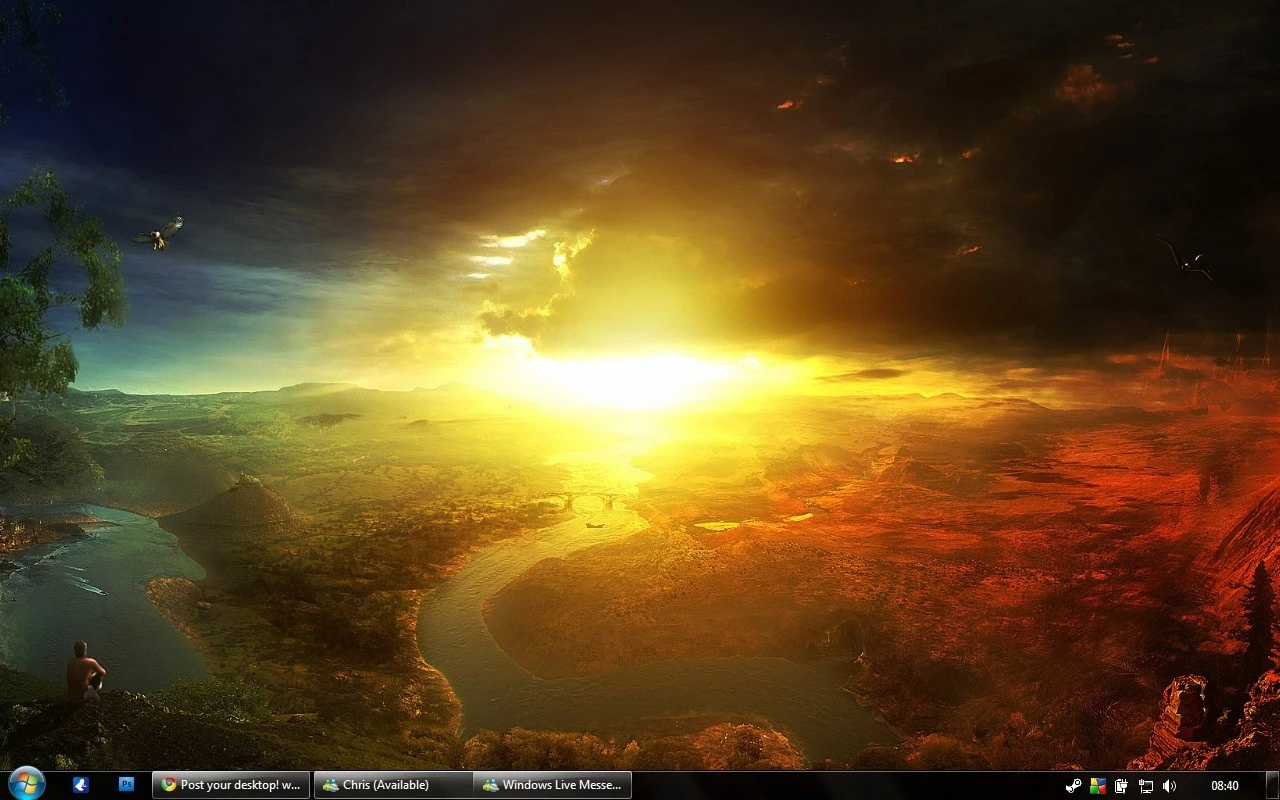The image size is (1280, 800).
Task: Open the Windows Live Messenger taskbar button
Action: 552,785
